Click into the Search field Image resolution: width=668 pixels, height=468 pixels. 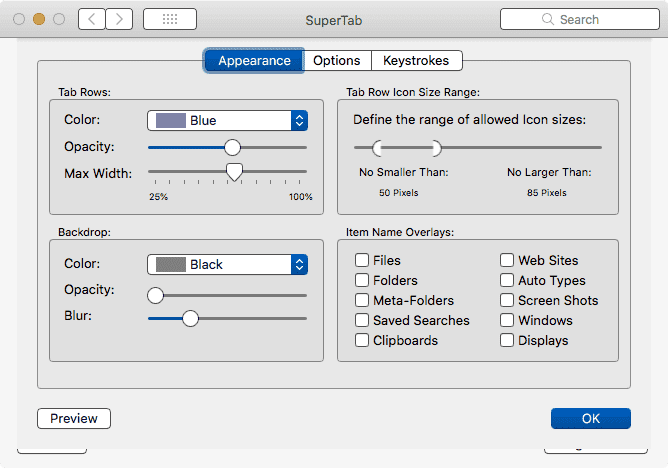[580, 19]
